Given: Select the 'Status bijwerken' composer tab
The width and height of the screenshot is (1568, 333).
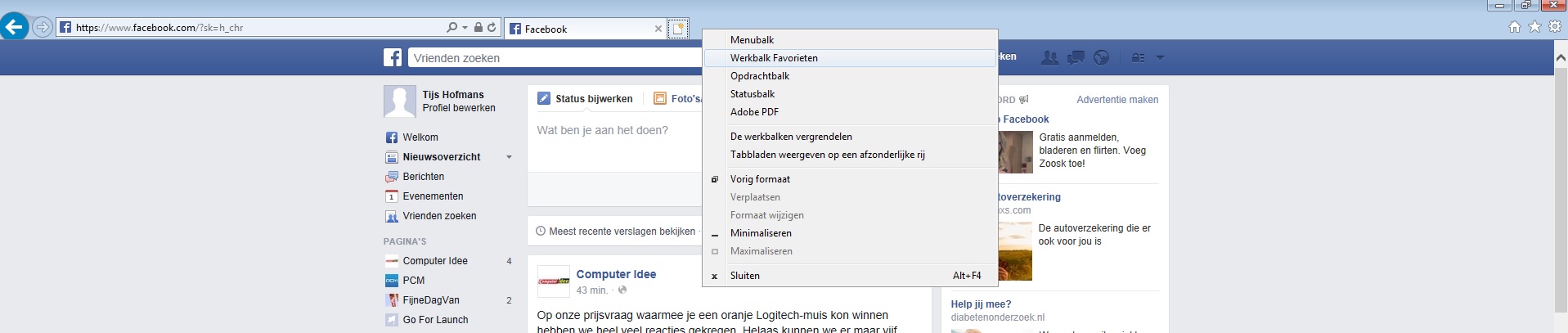Looking at the screenshot, I should [585, 99].
